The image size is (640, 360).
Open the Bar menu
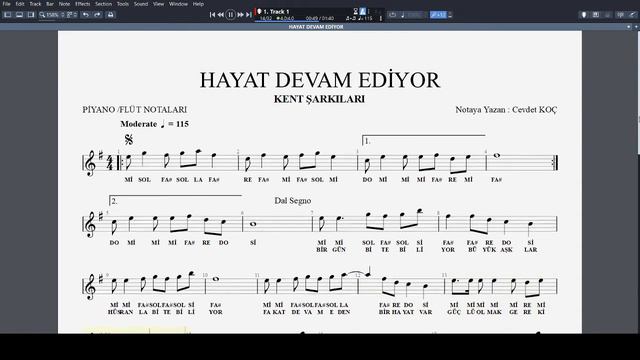[x=50, y=4]
